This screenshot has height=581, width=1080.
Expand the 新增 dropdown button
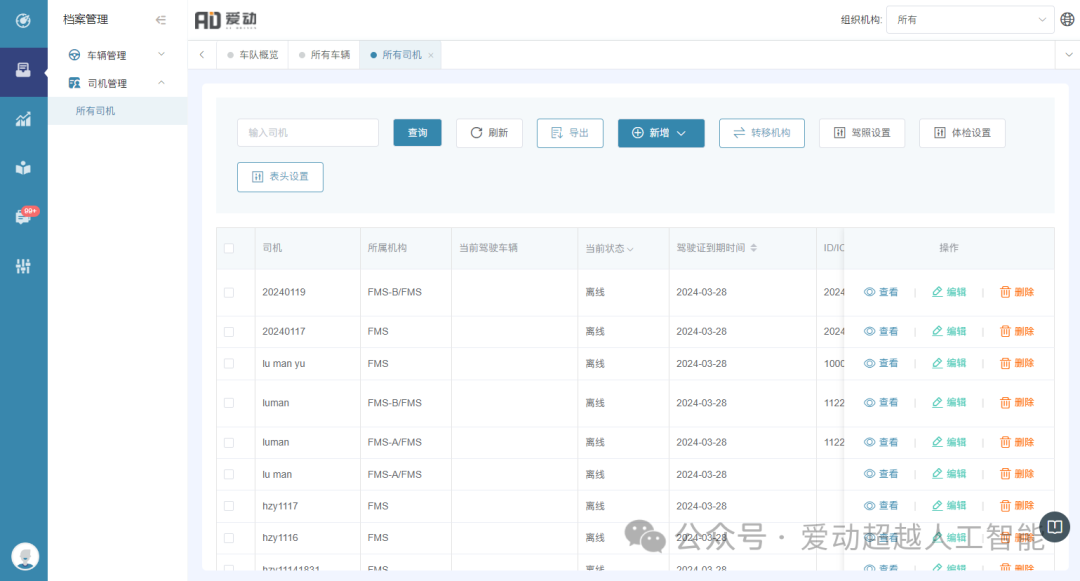tap(660, 133)
